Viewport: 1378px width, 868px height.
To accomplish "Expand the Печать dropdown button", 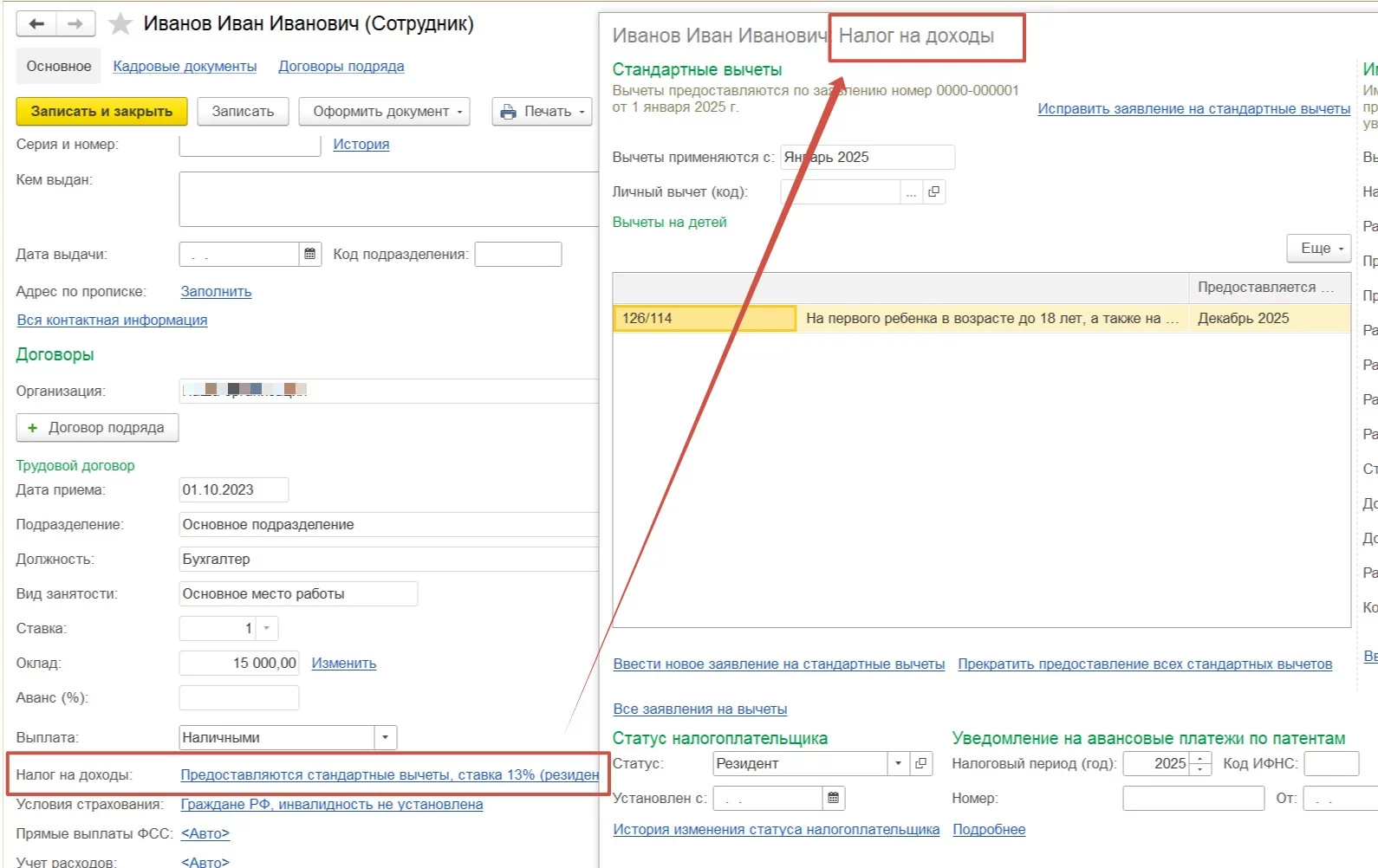I will coord(543,111).
